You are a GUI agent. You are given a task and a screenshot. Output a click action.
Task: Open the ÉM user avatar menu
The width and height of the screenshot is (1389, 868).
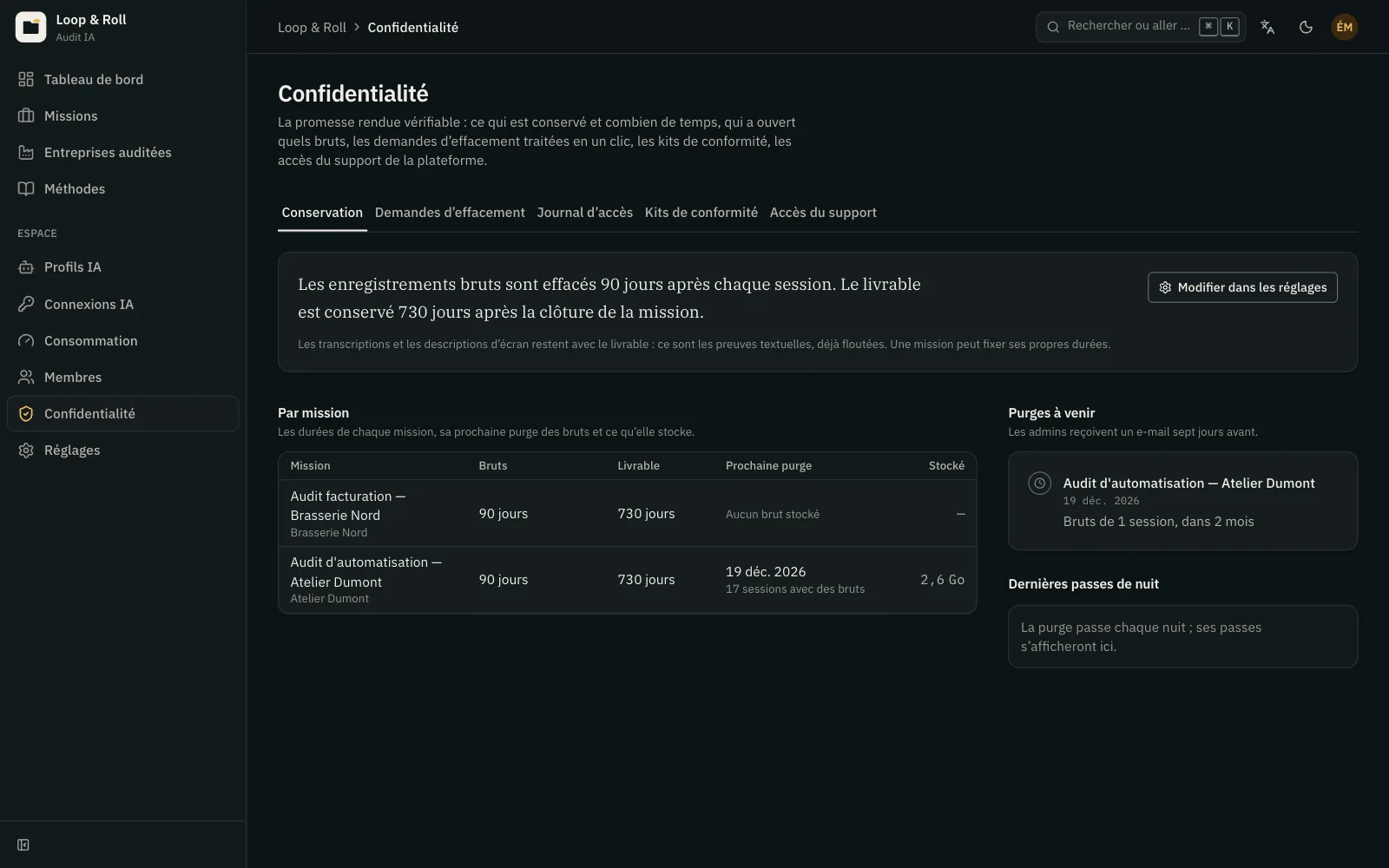[x=1345, y=27]
